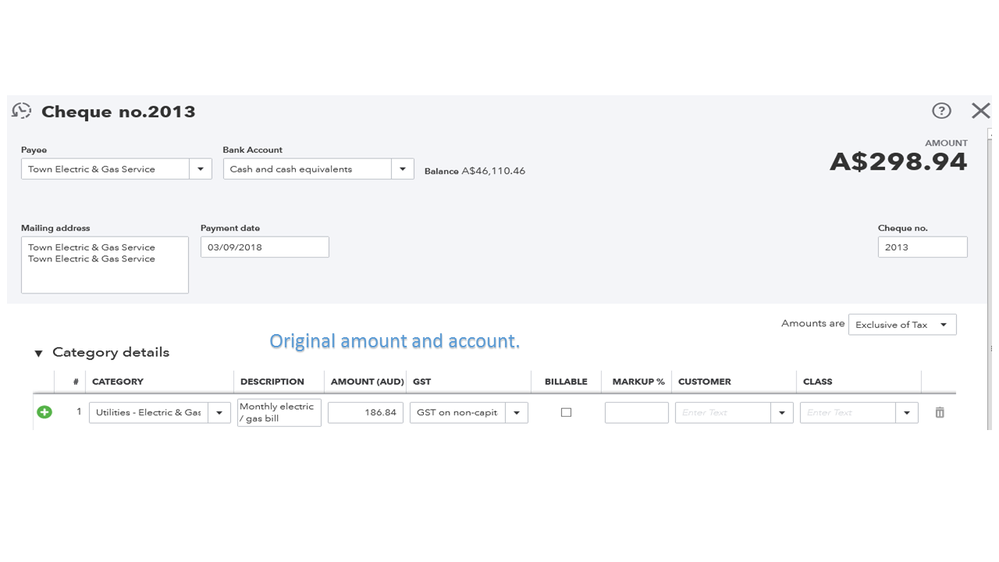Click the Markup % input box

pyautogui.click(x=636, y=412)
